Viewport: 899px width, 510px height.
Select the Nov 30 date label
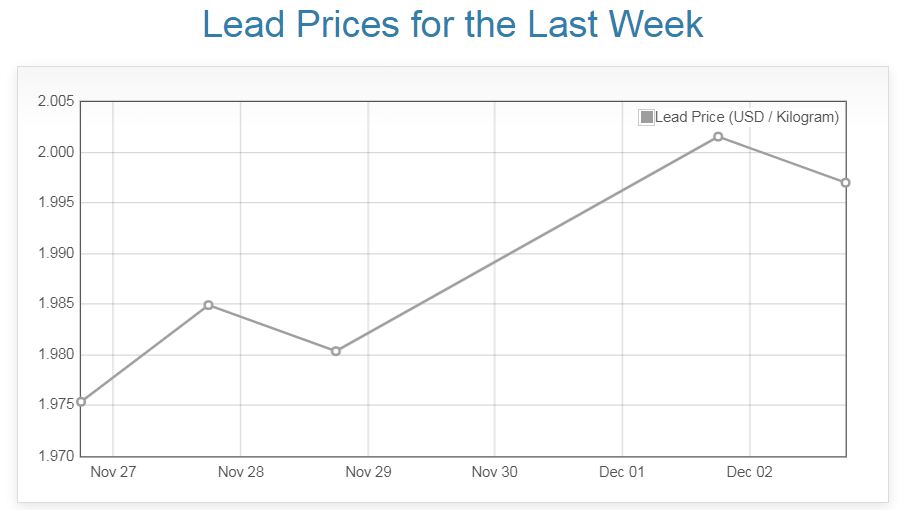495,473
